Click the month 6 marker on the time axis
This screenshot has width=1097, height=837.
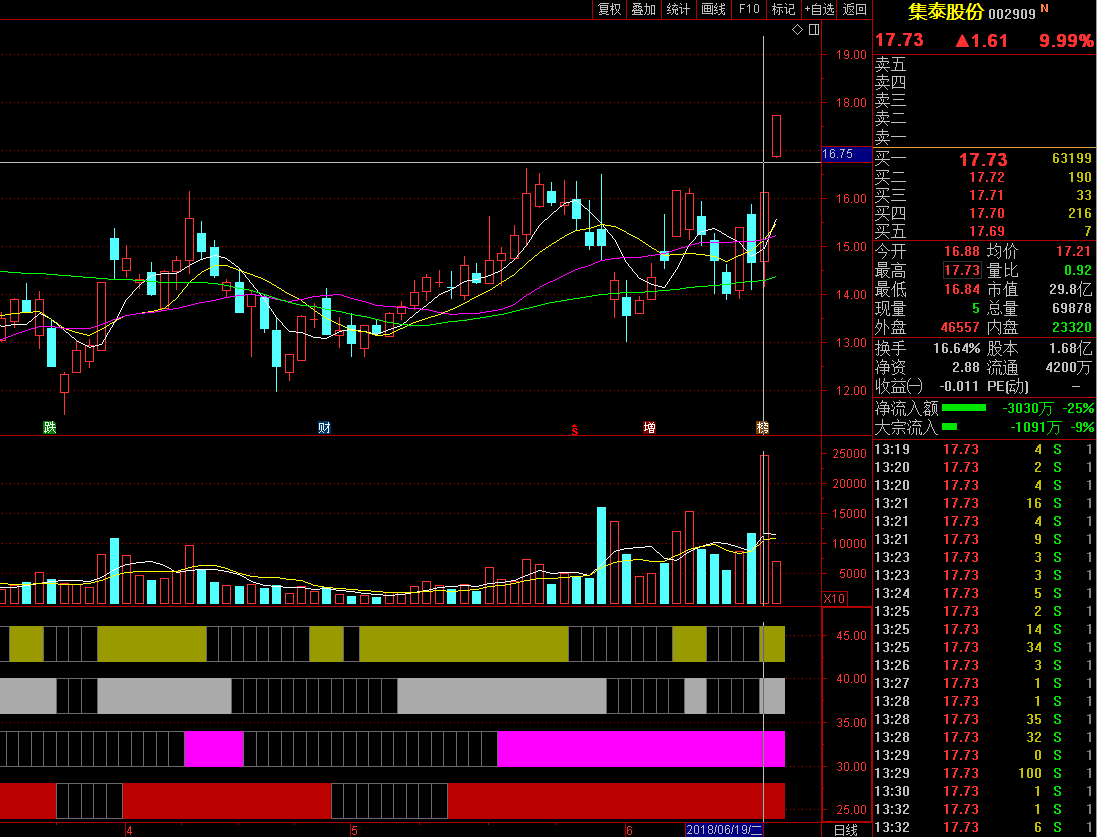click(x=629, y=831)
